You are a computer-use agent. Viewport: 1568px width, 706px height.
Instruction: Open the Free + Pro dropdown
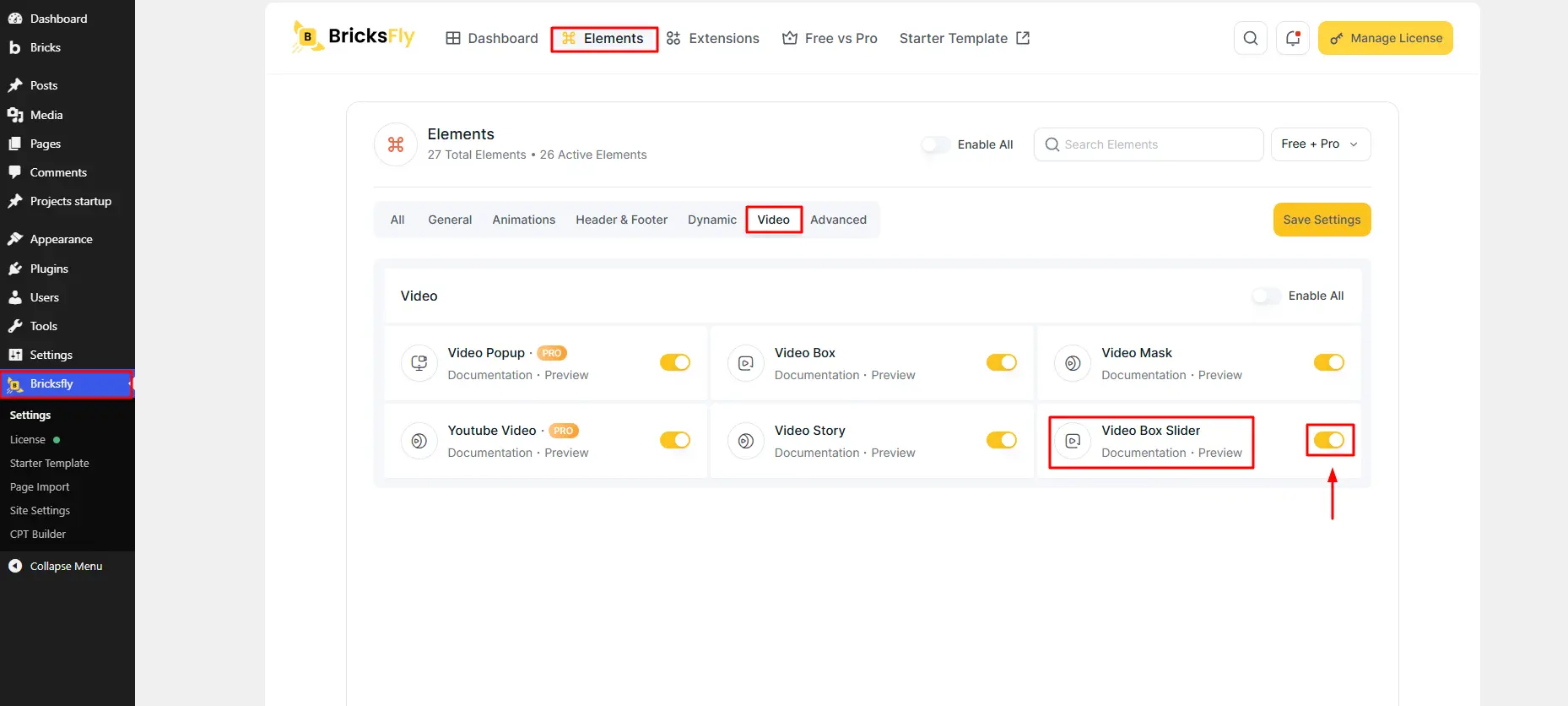click(1321, 144)
